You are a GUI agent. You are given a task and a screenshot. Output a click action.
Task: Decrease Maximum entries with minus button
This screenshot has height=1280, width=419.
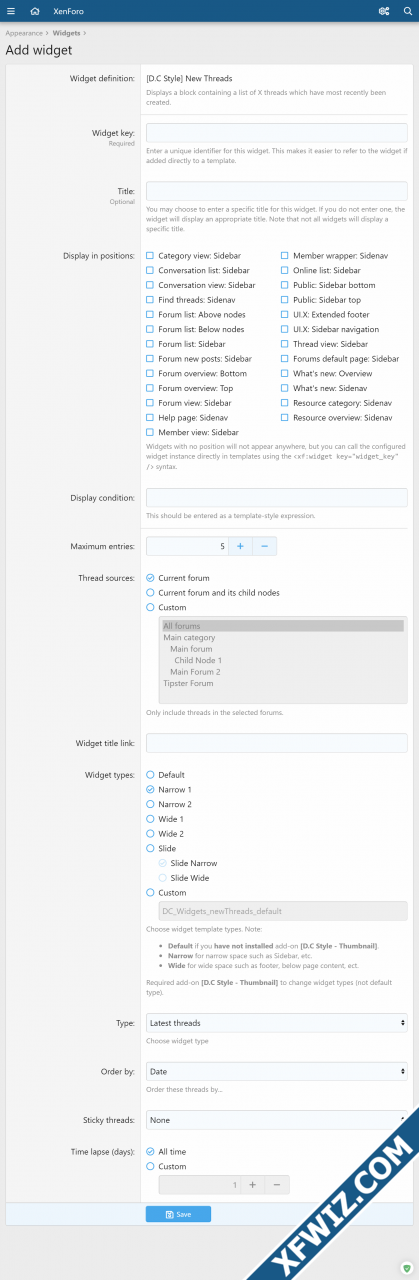(x=264, y=546)
